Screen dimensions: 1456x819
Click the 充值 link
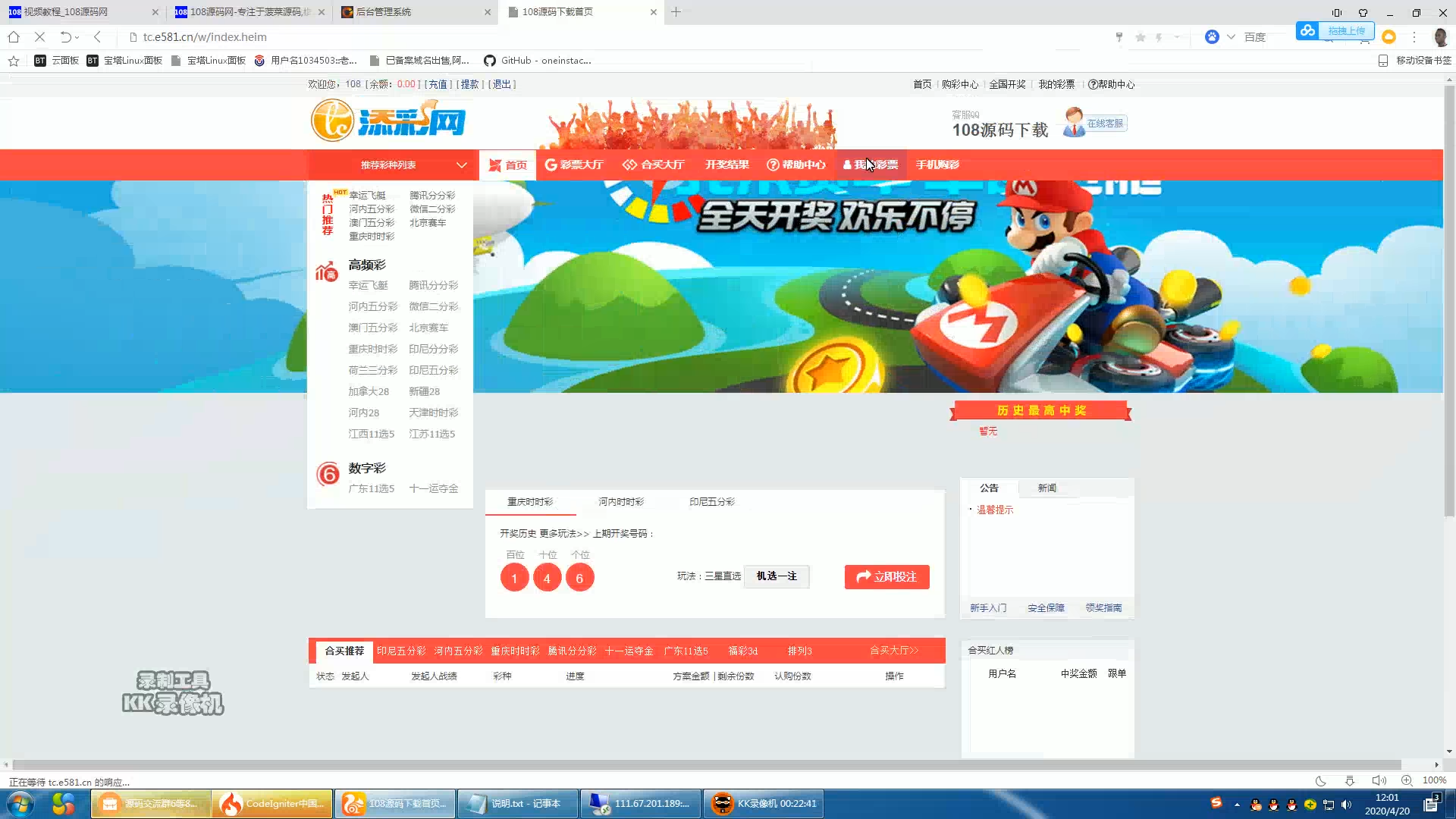pos(438,84)
